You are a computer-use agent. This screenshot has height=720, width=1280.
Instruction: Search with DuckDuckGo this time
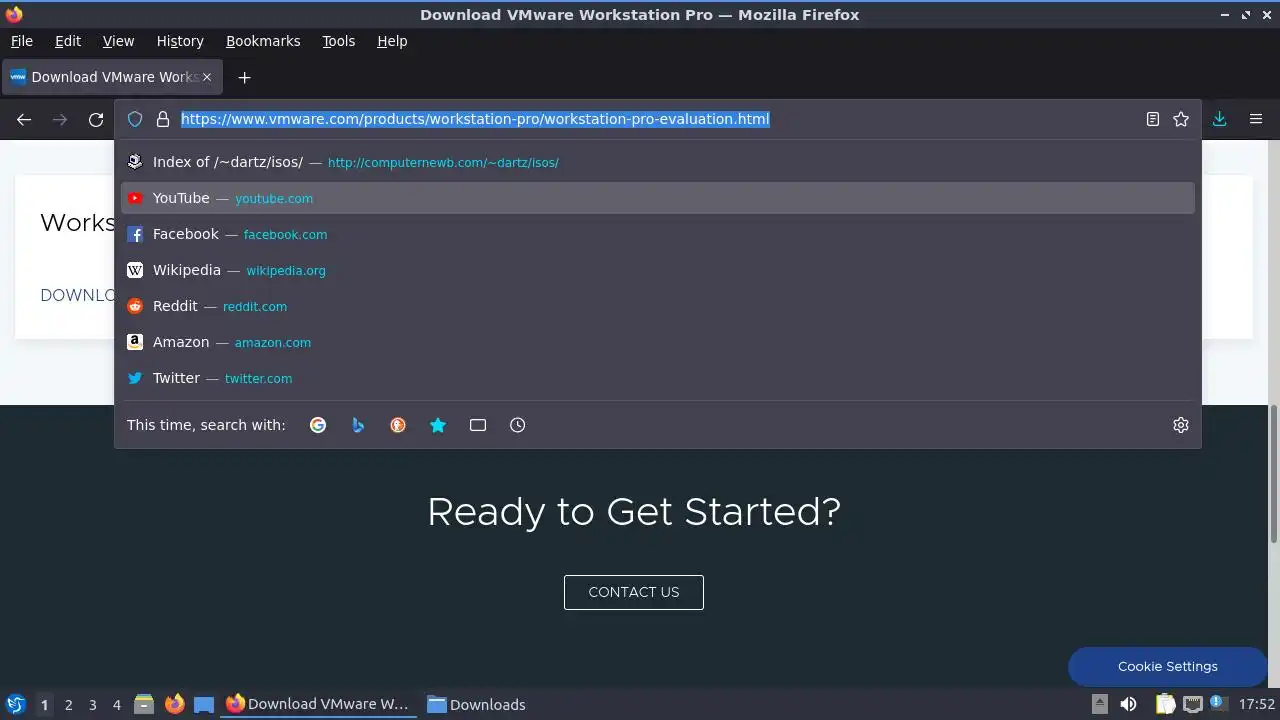(x=398, y=425)
